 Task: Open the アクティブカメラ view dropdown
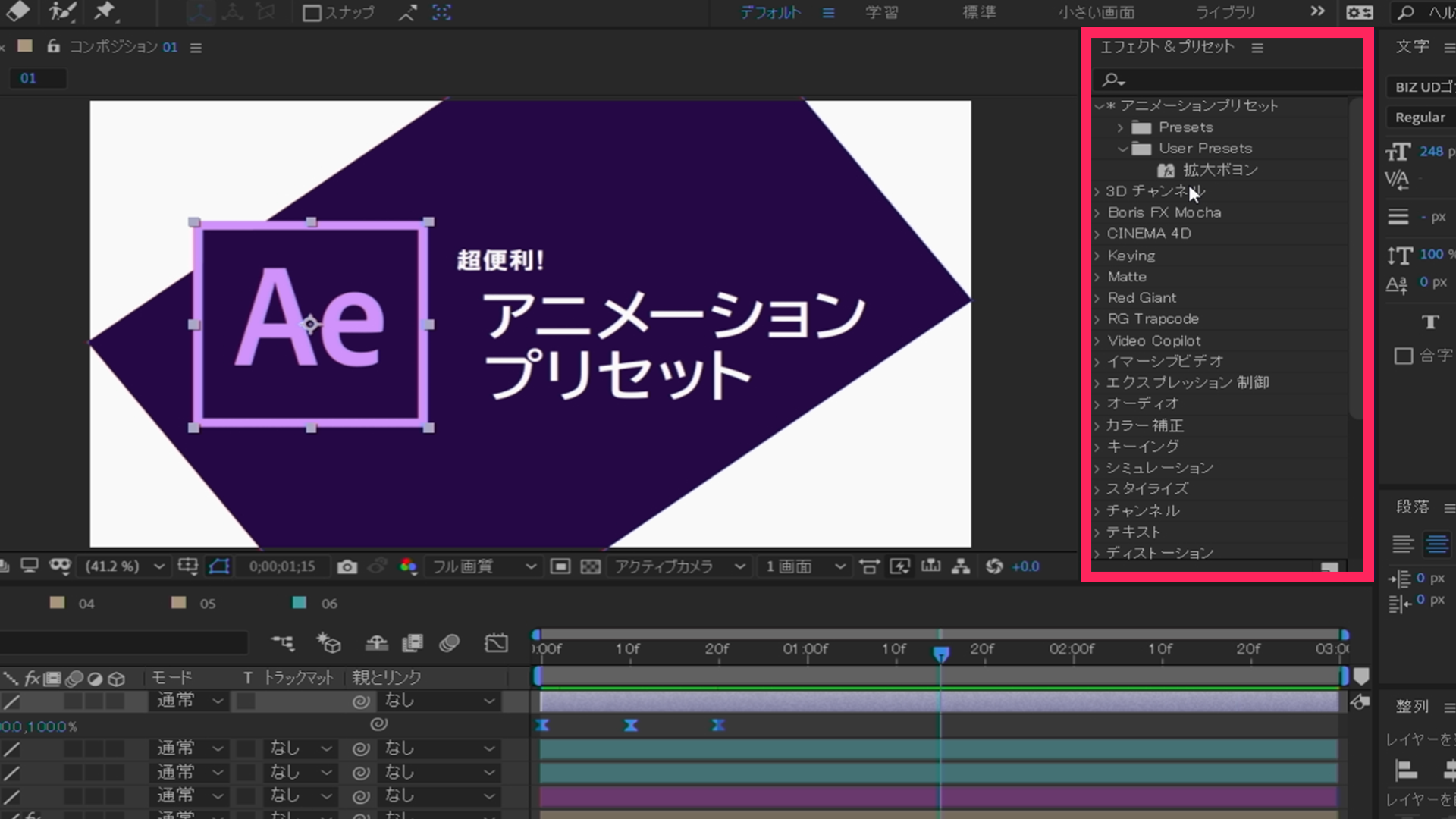click(x=679, y=566)
